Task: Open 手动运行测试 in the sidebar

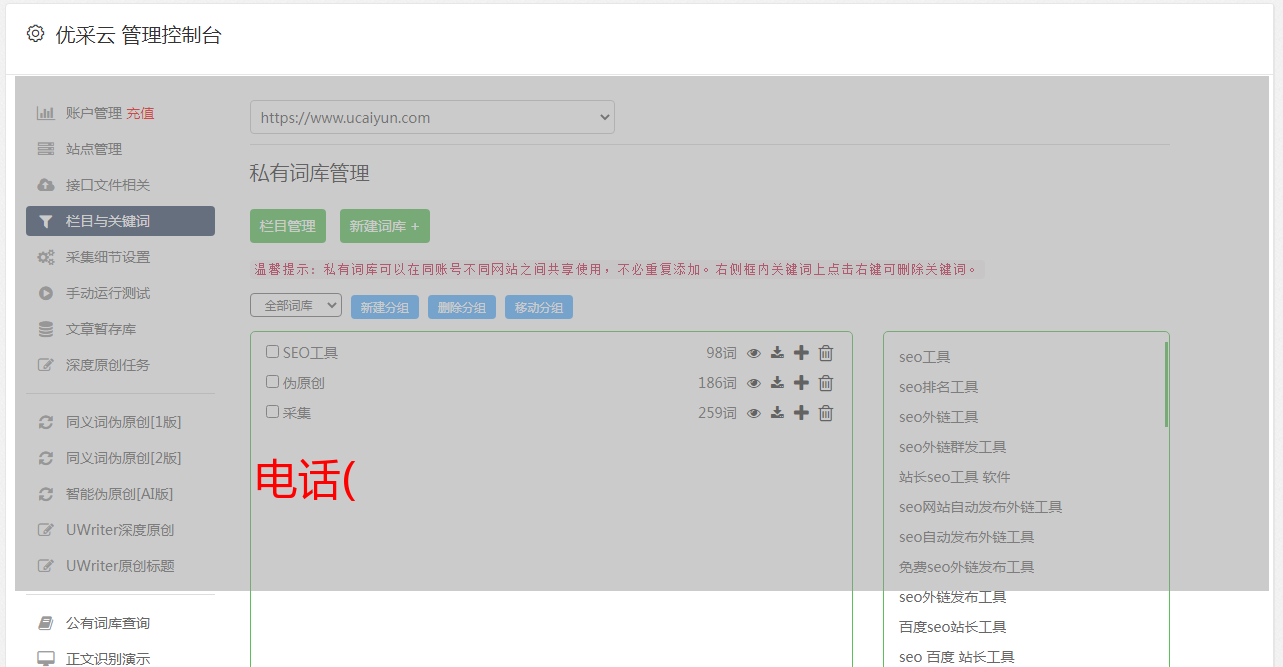Action: coord(108,293)
